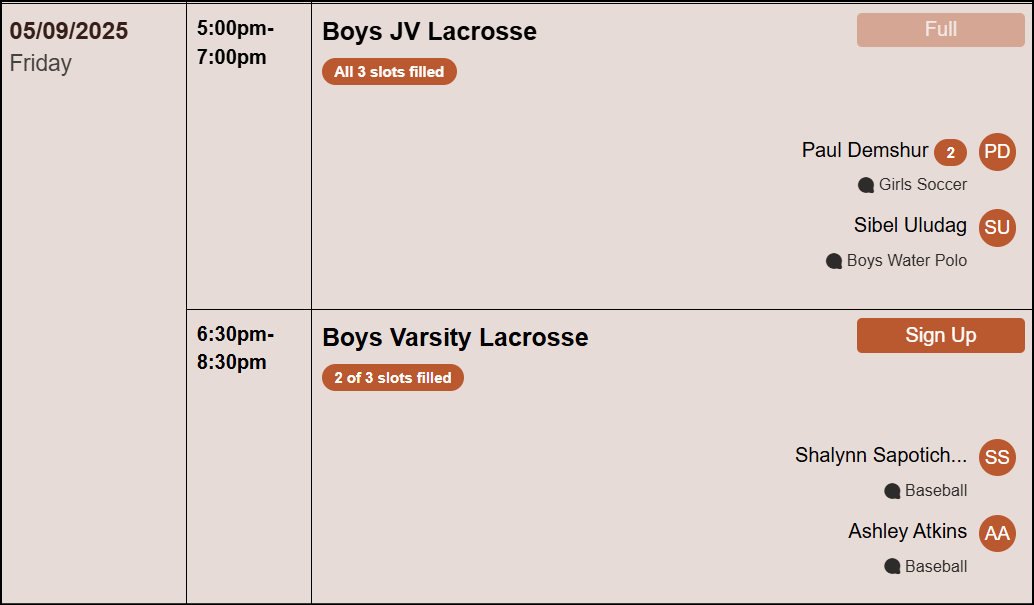Click the SU avatar for Sibel Uludag
This screenshot has width=1034, height=605.
tap(997, 228)
